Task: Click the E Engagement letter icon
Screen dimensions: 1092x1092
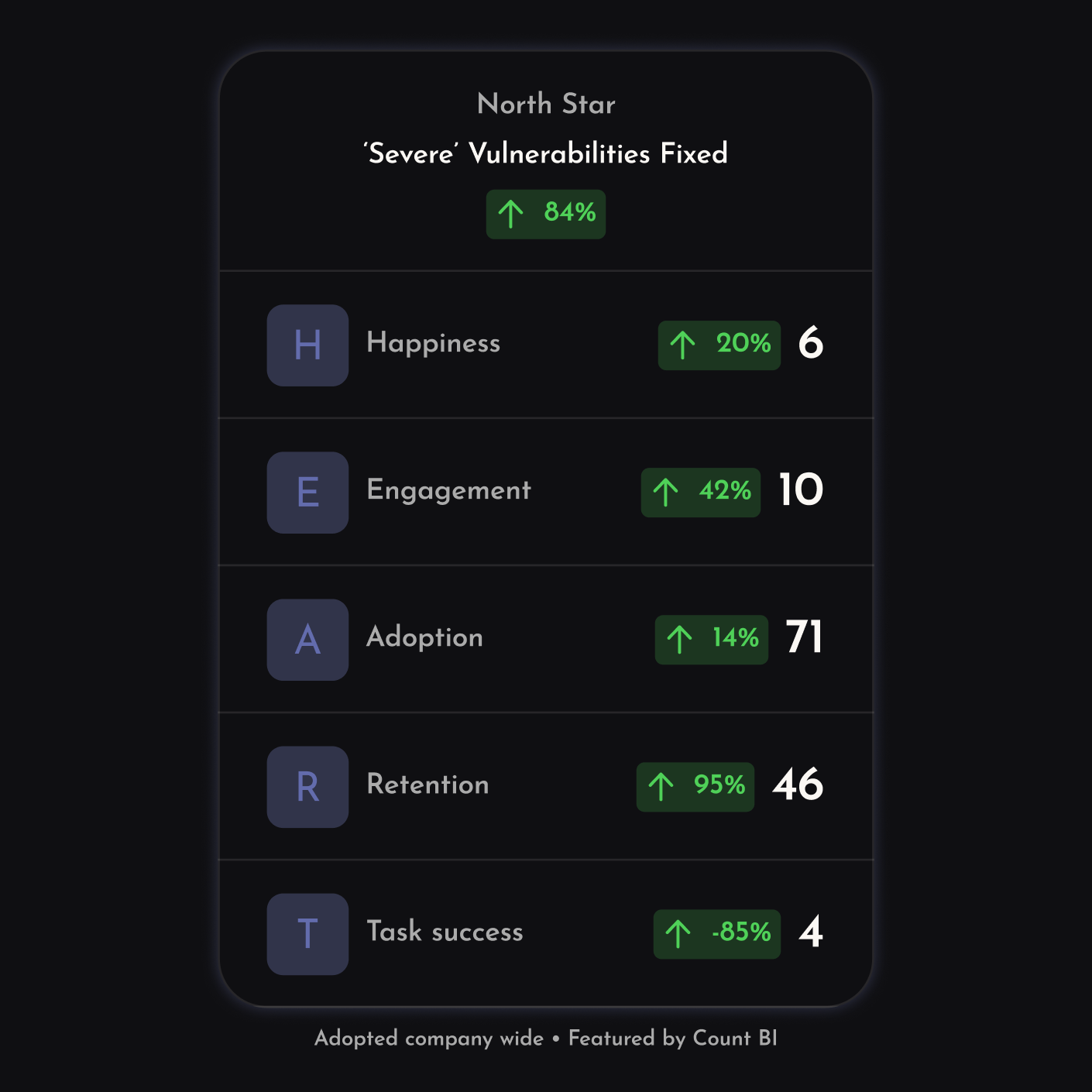Action: pos(307,492)
